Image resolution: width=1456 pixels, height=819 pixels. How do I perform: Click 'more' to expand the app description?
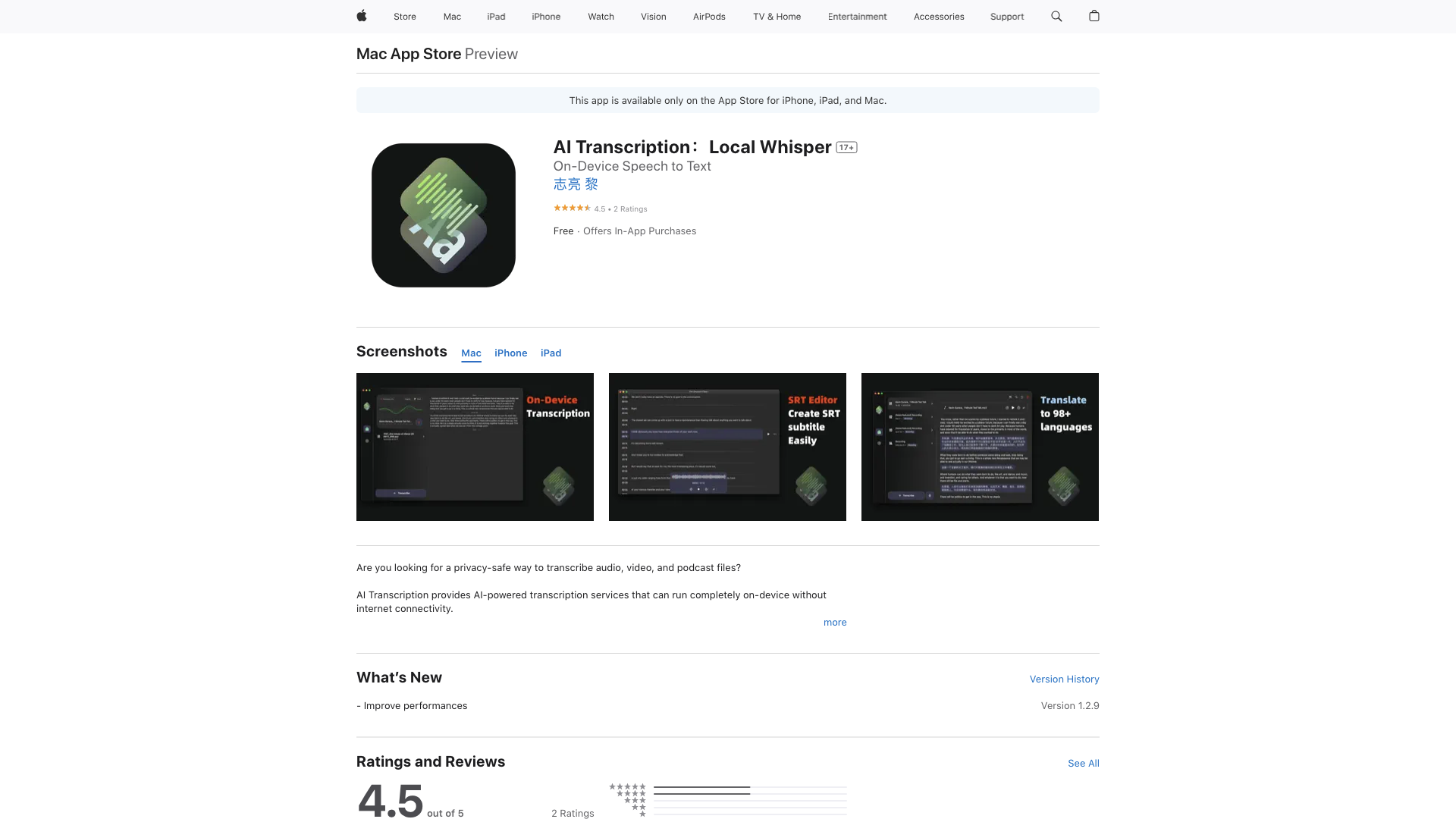coord(834,622)
